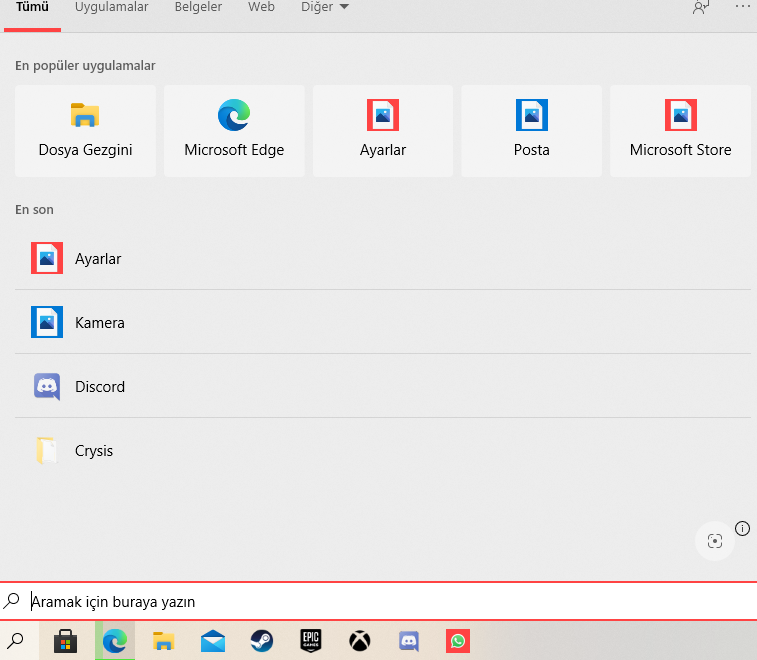Open File Explorer from the taskbar
Screen dimensions: 757x660
point(164,641)
